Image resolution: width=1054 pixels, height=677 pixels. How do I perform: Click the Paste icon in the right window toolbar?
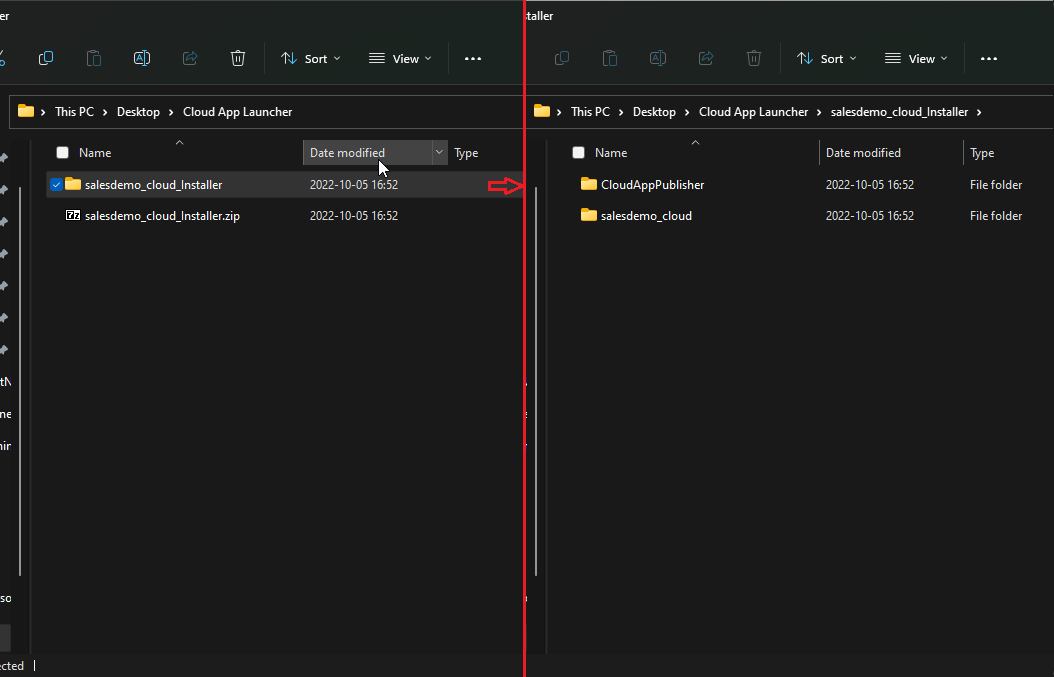pos(609,58)
